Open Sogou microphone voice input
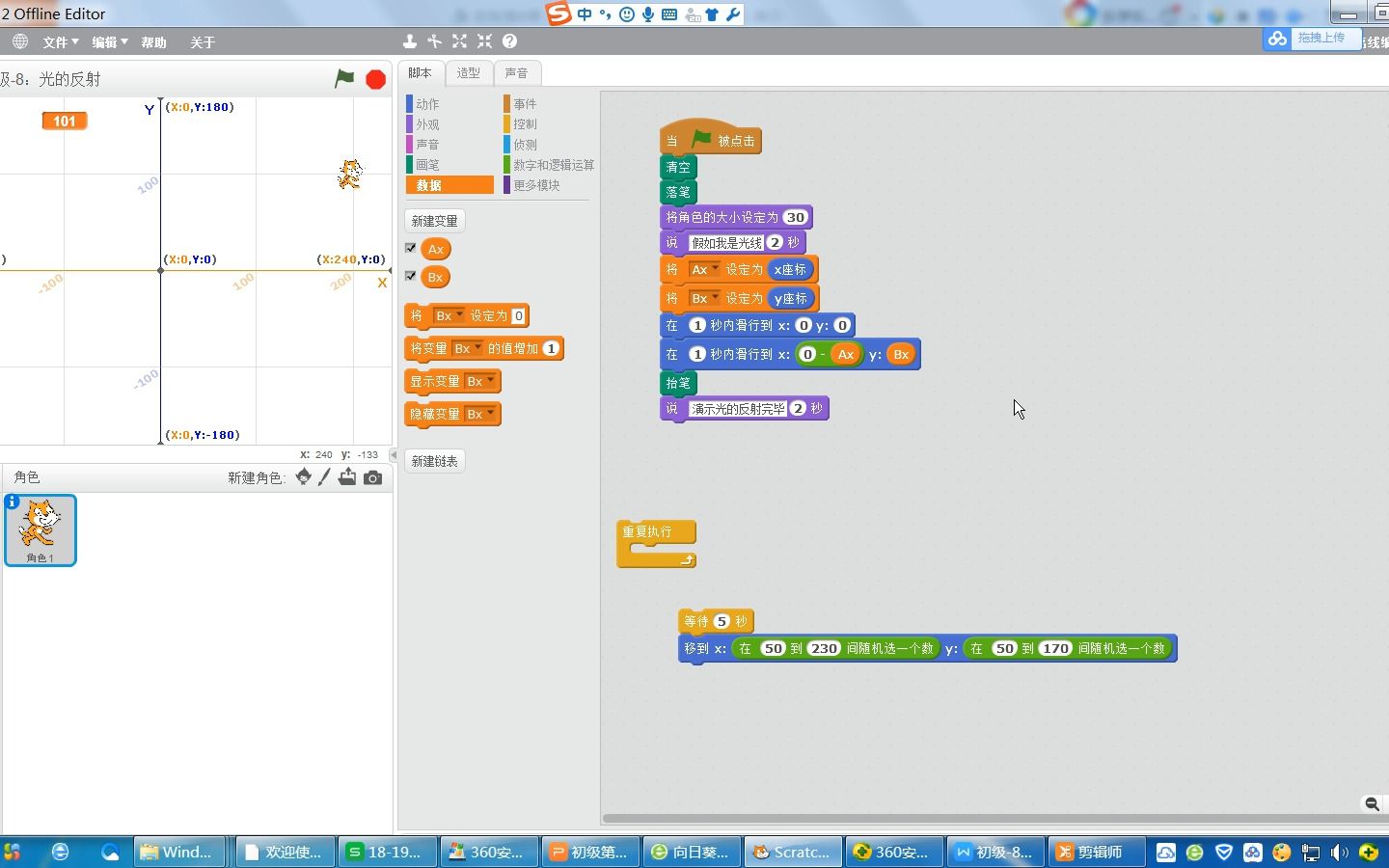Viewport: 1389px width, 868px height. [648, 14]
